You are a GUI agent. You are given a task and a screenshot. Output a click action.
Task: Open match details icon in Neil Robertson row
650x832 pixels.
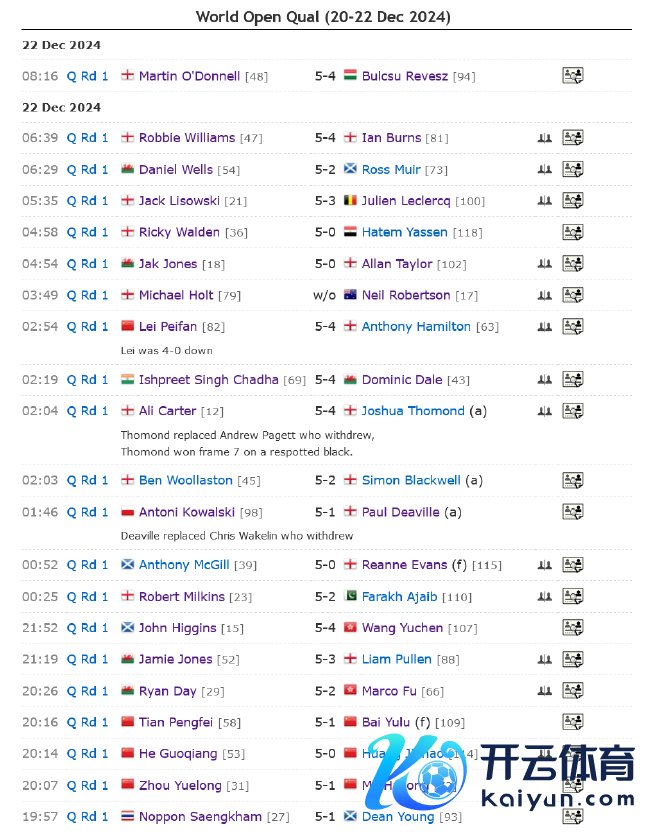coord(572,296)
